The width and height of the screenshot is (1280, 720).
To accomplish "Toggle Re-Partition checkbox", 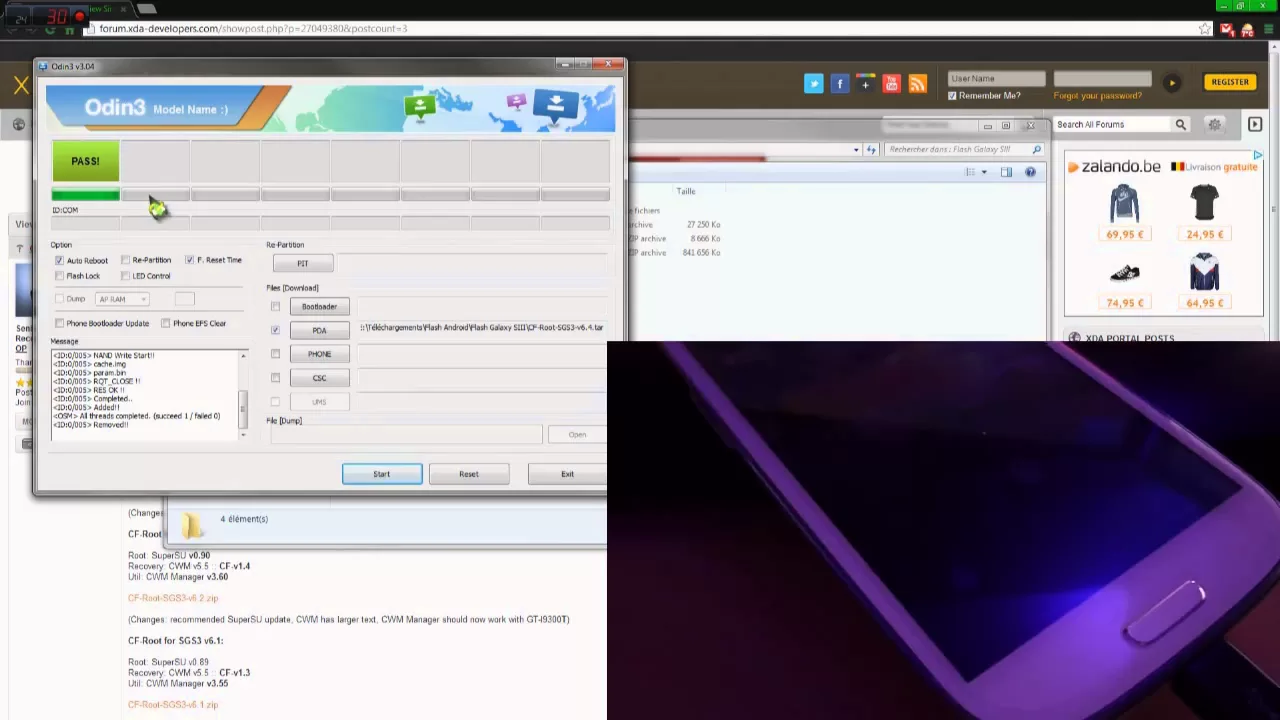I will point(125,260).
